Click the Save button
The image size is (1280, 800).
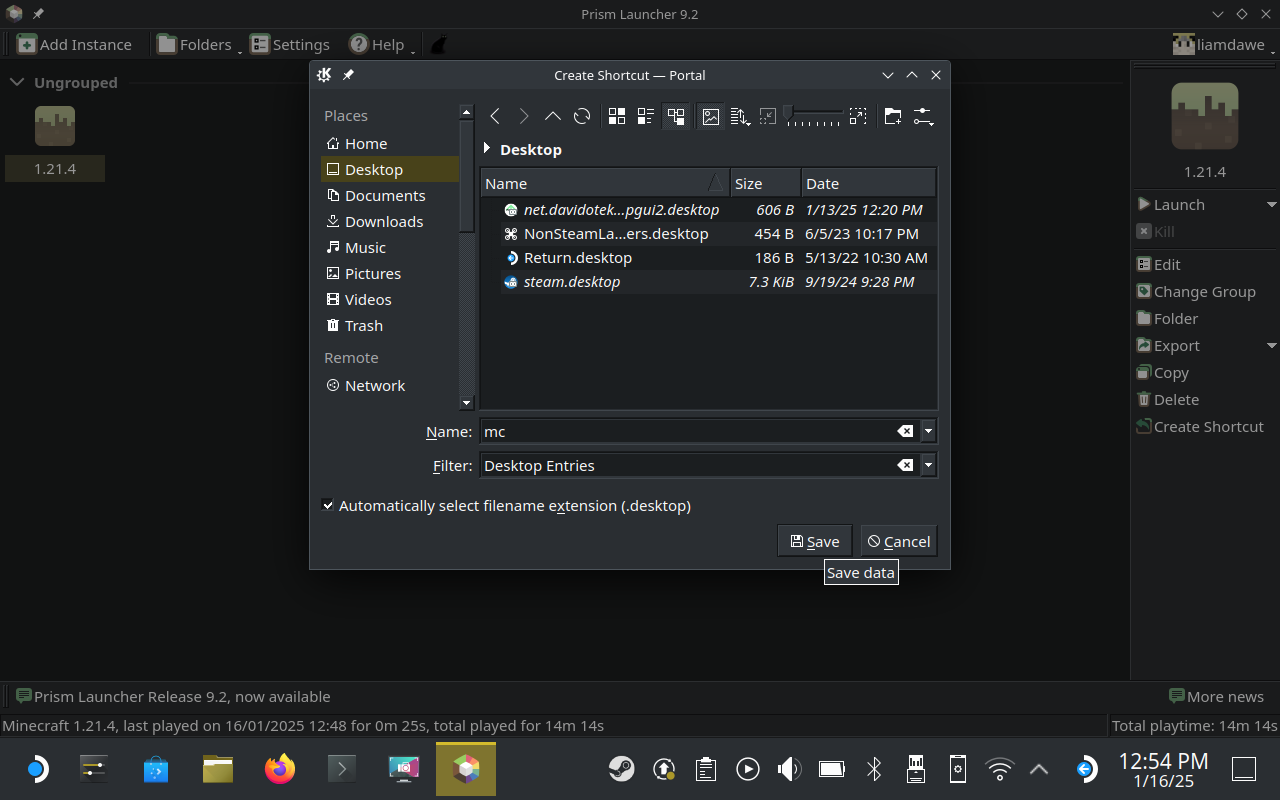click(x=814, y=541)
